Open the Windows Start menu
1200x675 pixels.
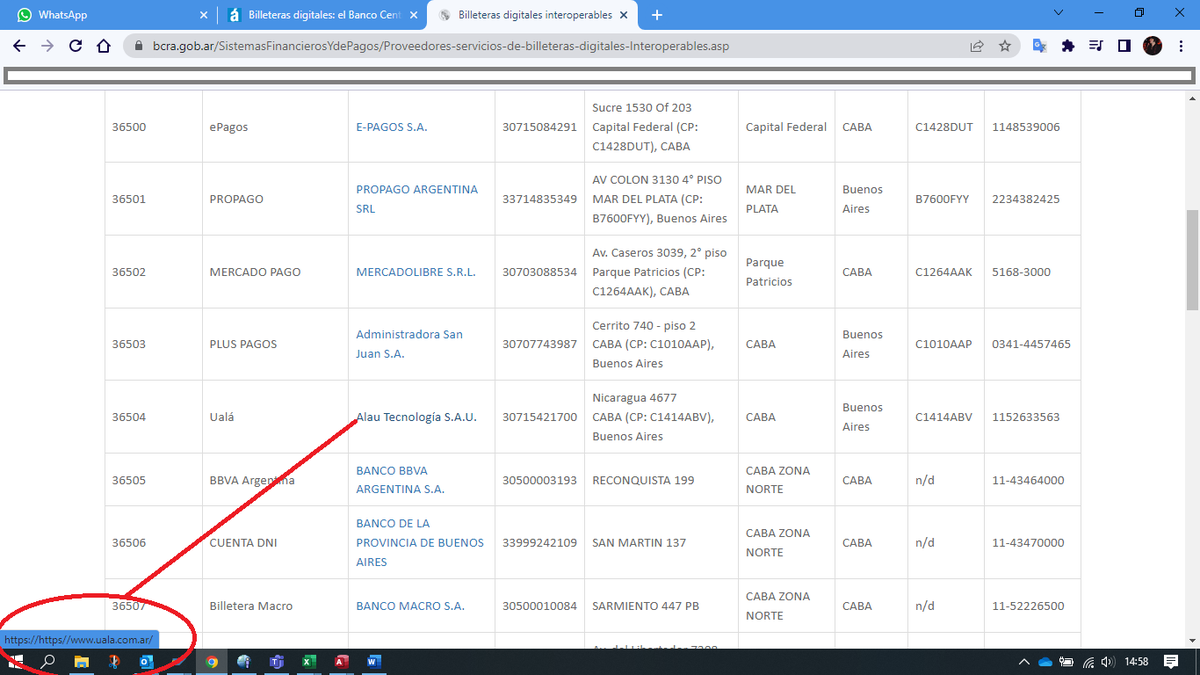[15, 662]
